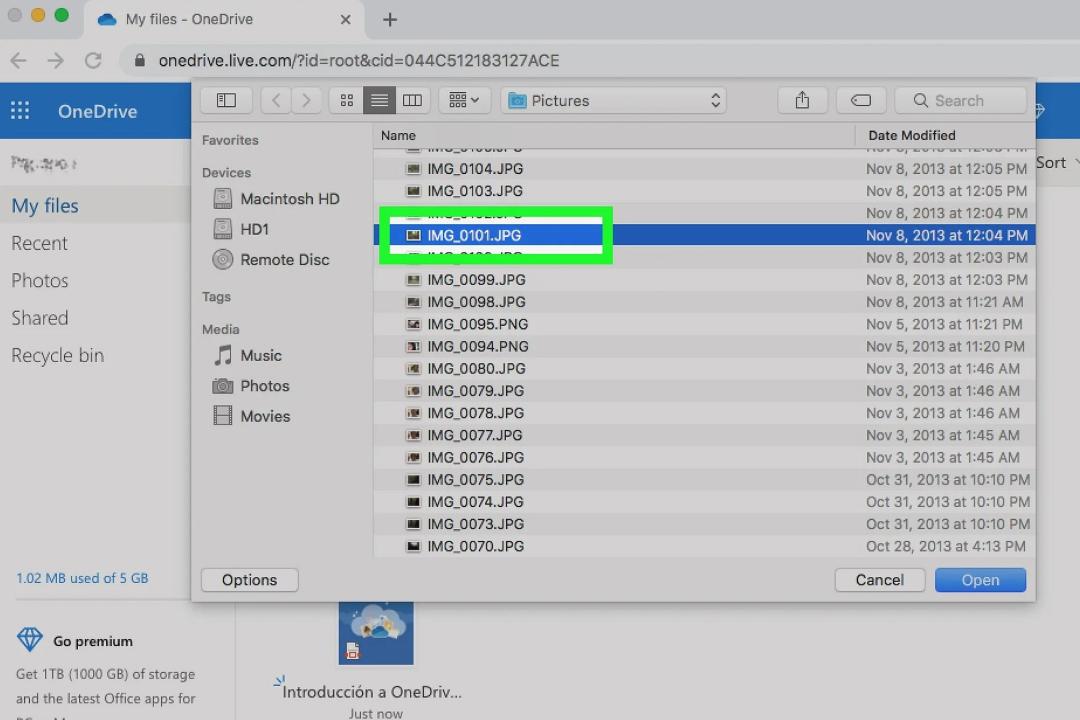Click Open to upload selected file

point(980,580)
